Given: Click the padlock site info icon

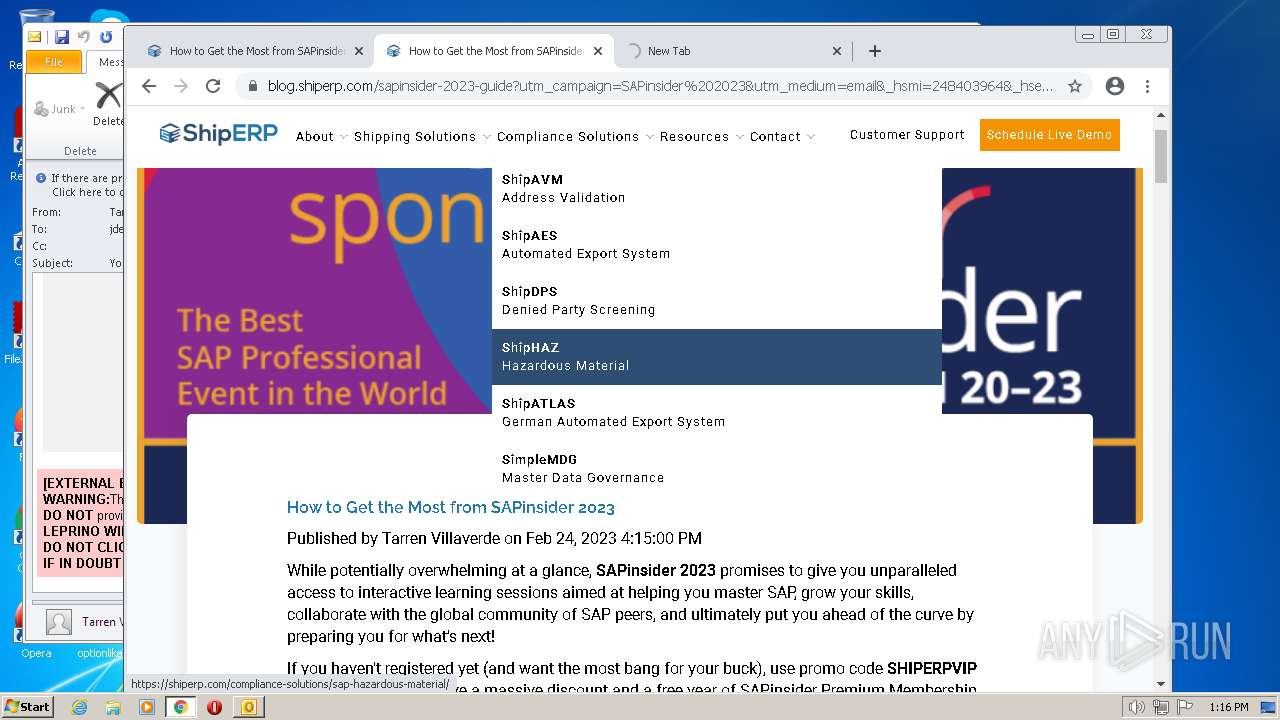Looking at the screenshot, I should pyautogui.click(x=252, y=86).
